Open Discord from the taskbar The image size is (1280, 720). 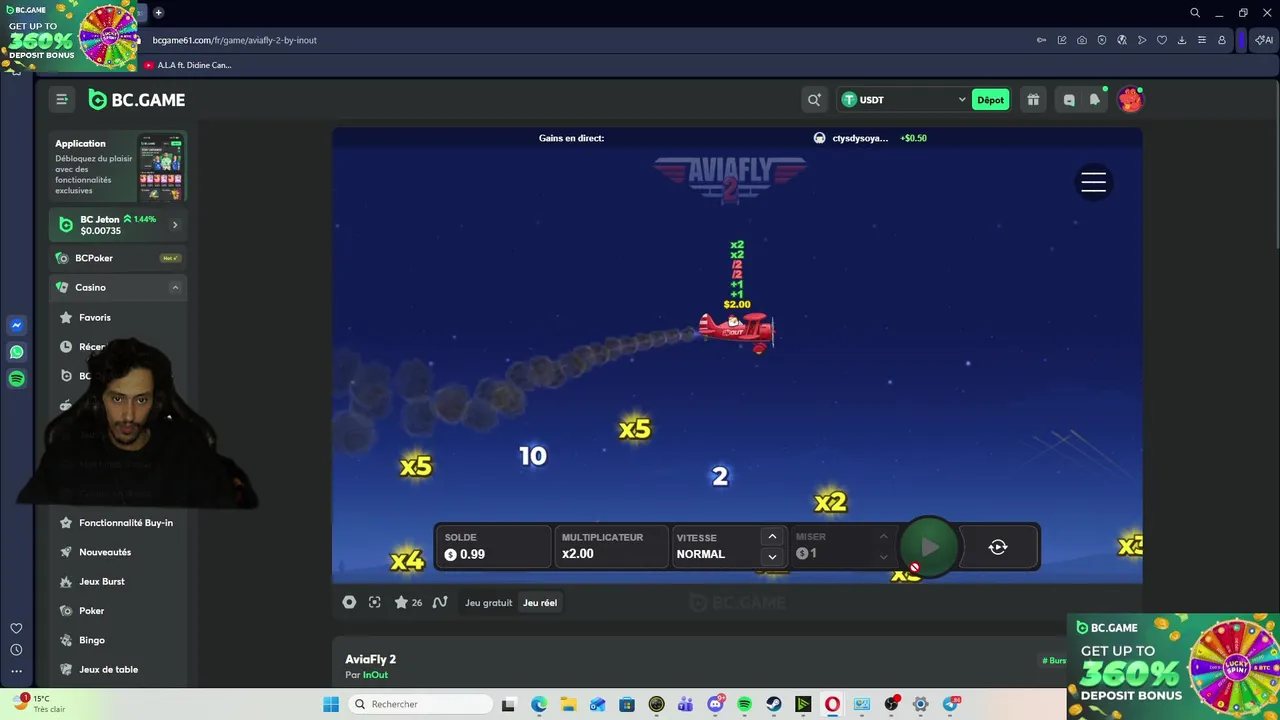tap(716, 704)
